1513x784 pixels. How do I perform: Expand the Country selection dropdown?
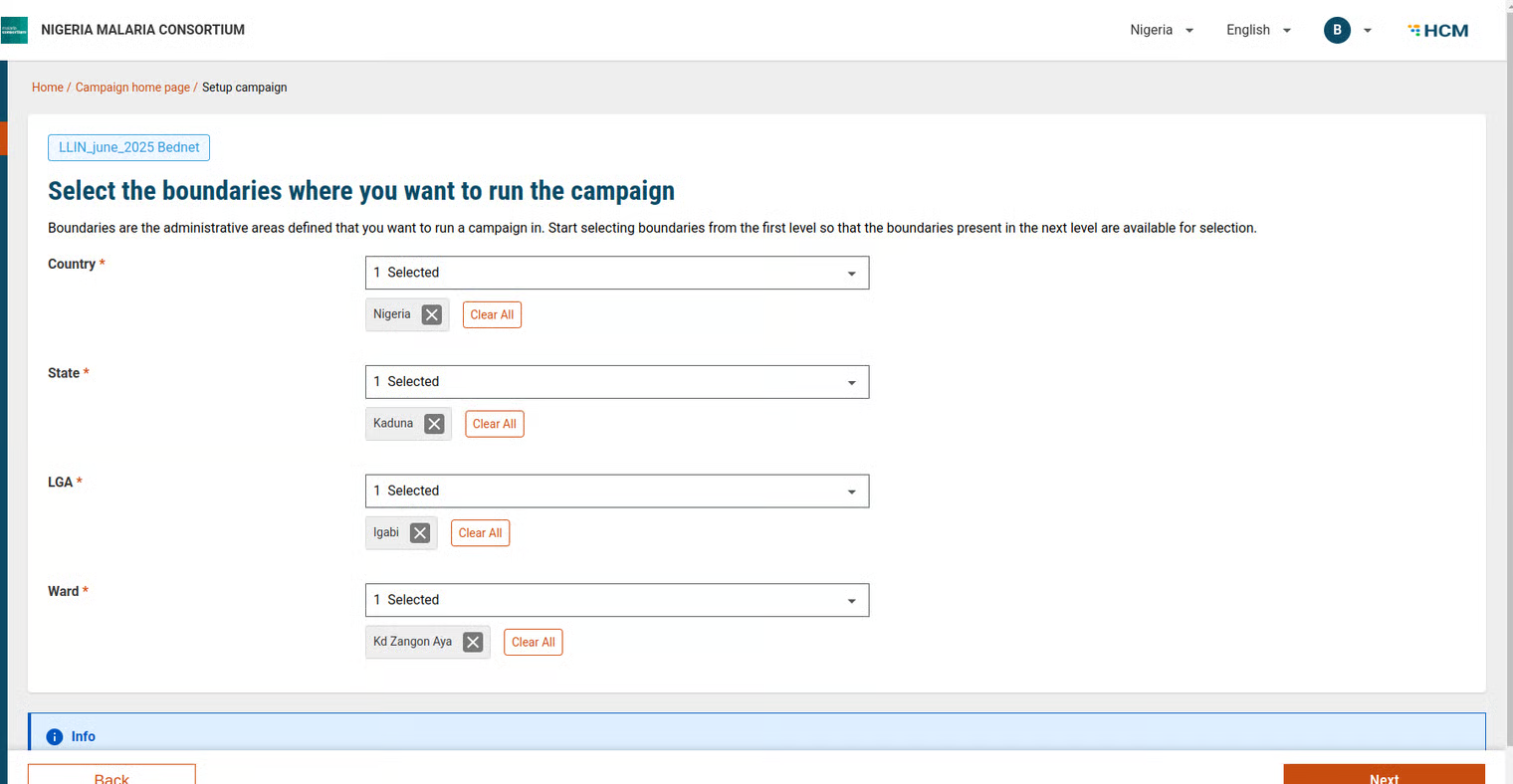[617, 273]
